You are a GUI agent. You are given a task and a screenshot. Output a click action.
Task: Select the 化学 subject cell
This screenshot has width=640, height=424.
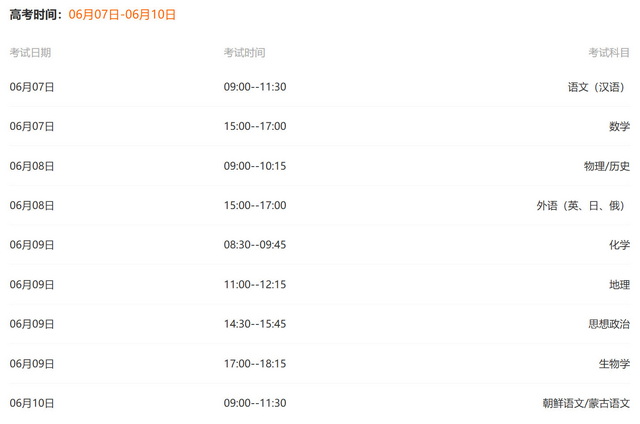tap(619, 245)
